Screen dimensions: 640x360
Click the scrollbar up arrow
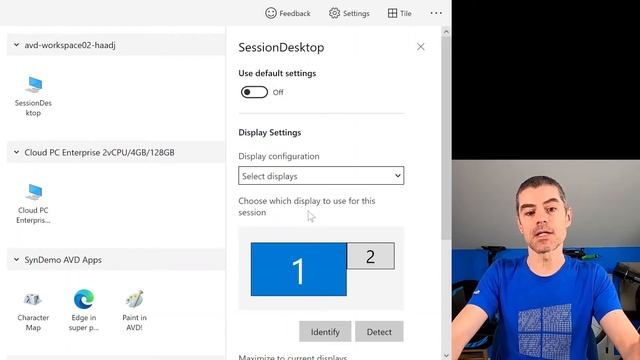(x=446, y=31)
